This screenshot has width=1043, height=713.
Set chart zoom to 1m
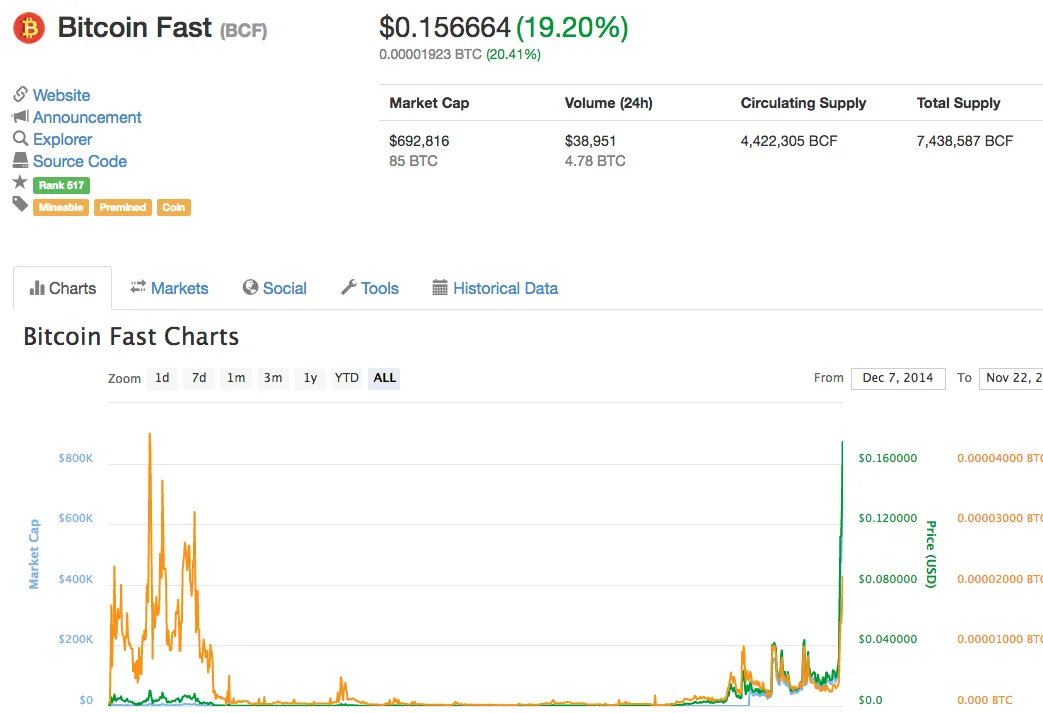click(236, 378)
